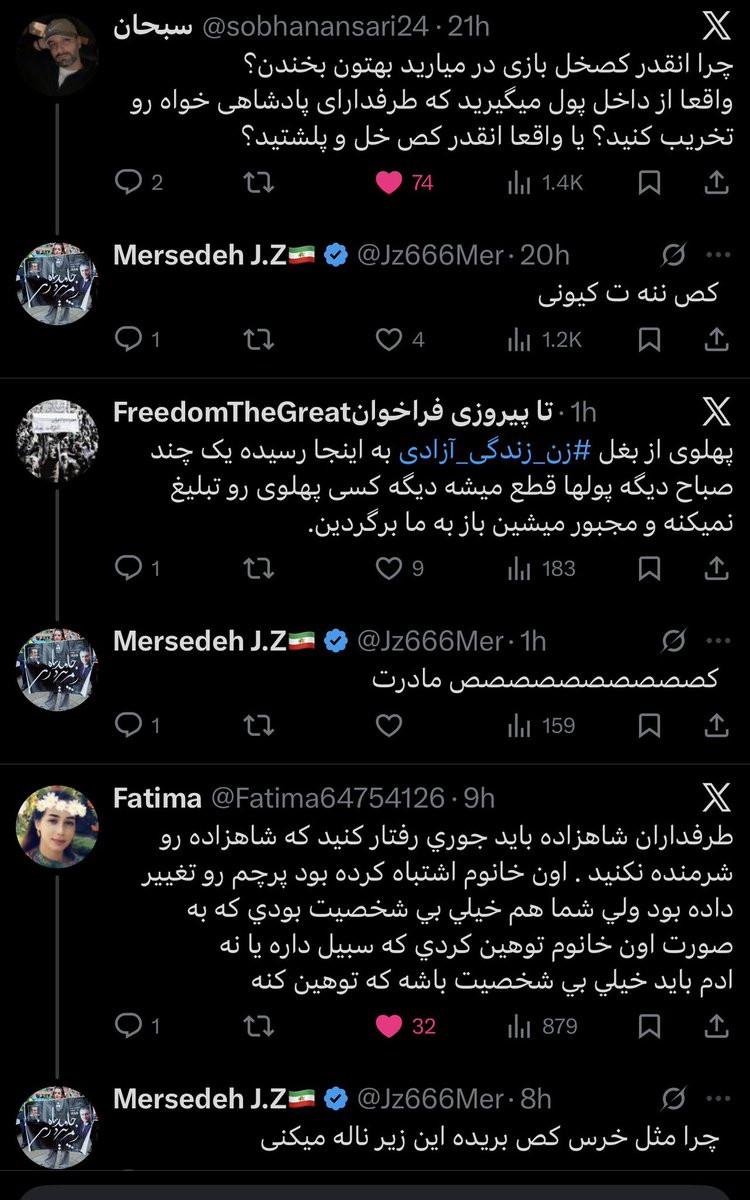This screenshot has height=1200, width=750.
Task: Bookmark سبحان's tweet
Action: [649, 182]
